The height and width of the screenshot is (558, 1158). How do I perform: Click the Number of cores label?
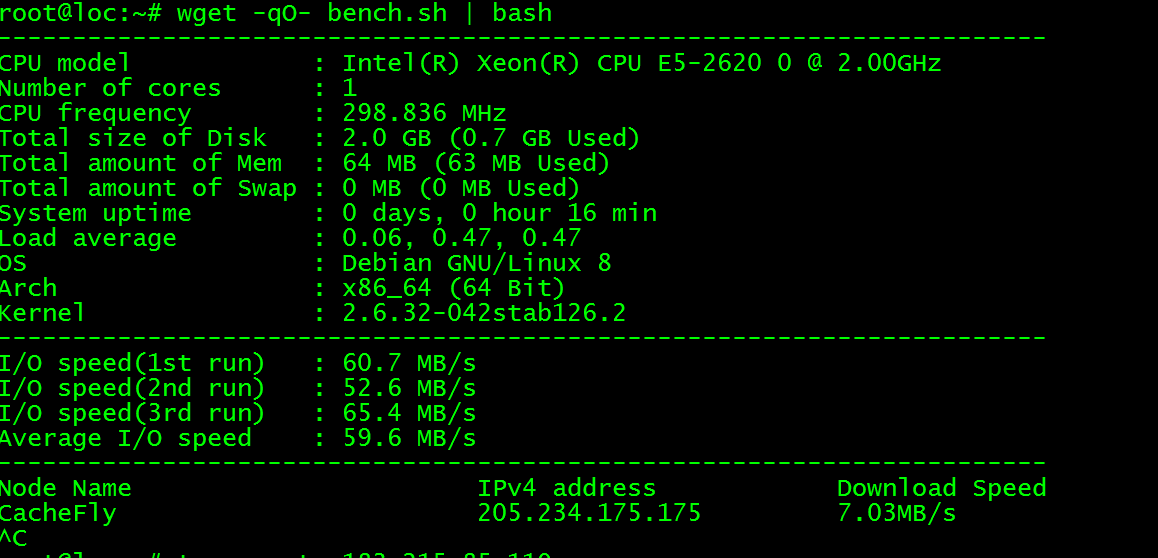pos(110,88)
